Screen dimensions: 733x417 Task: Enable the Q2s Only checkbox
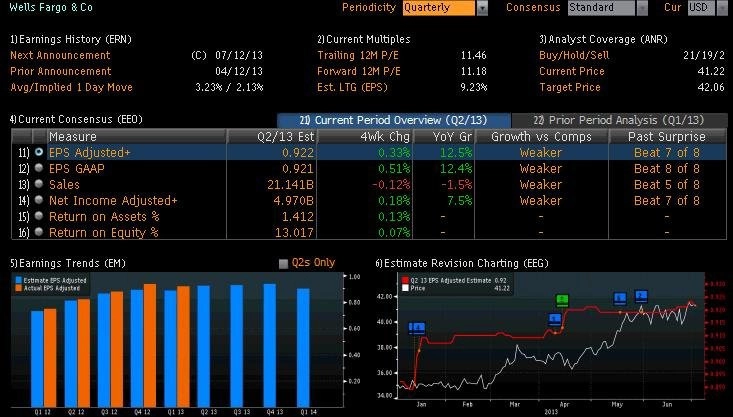point(284,264)
